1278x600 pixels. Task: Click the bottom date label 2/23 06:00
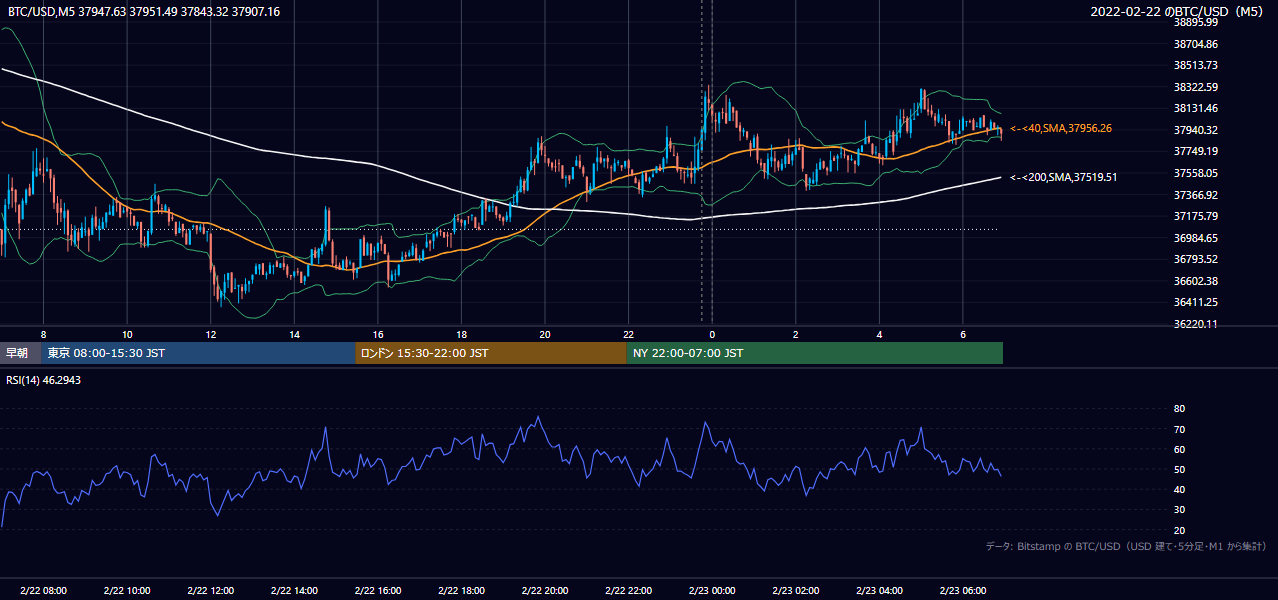pyautogui.click(x=963, y=591)
